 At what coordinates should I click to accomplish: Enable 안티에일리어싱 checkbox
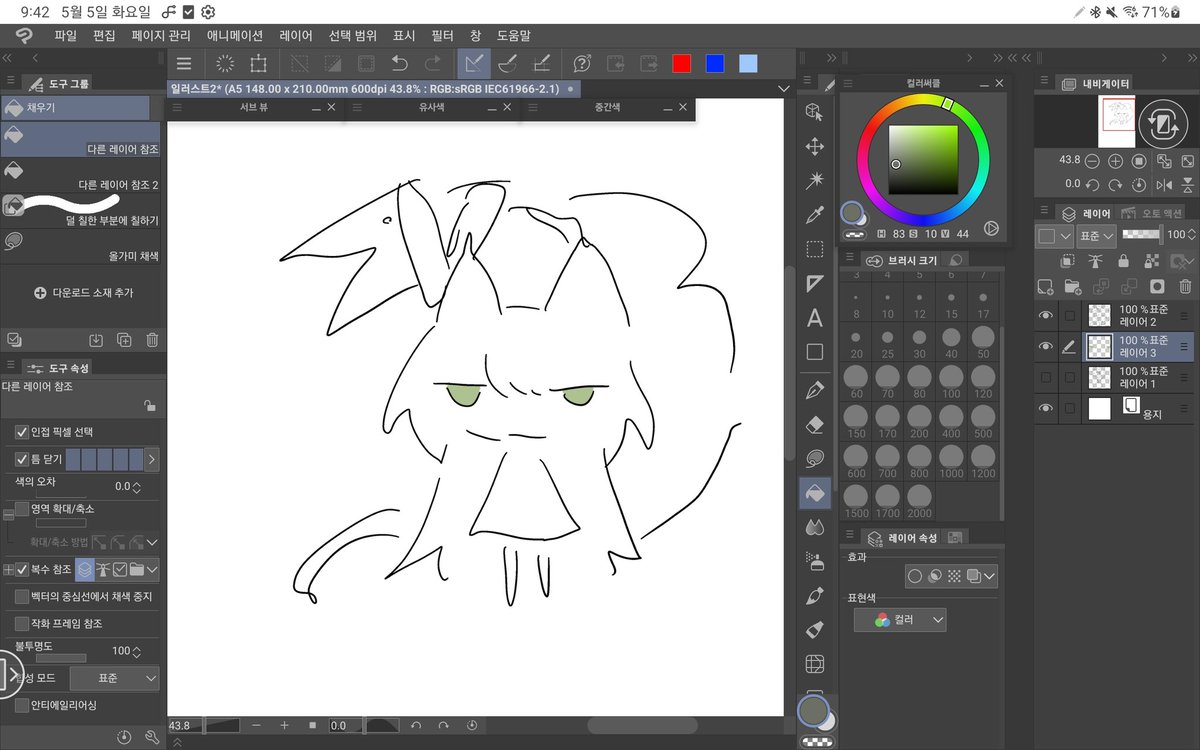[x=22, y=705]
